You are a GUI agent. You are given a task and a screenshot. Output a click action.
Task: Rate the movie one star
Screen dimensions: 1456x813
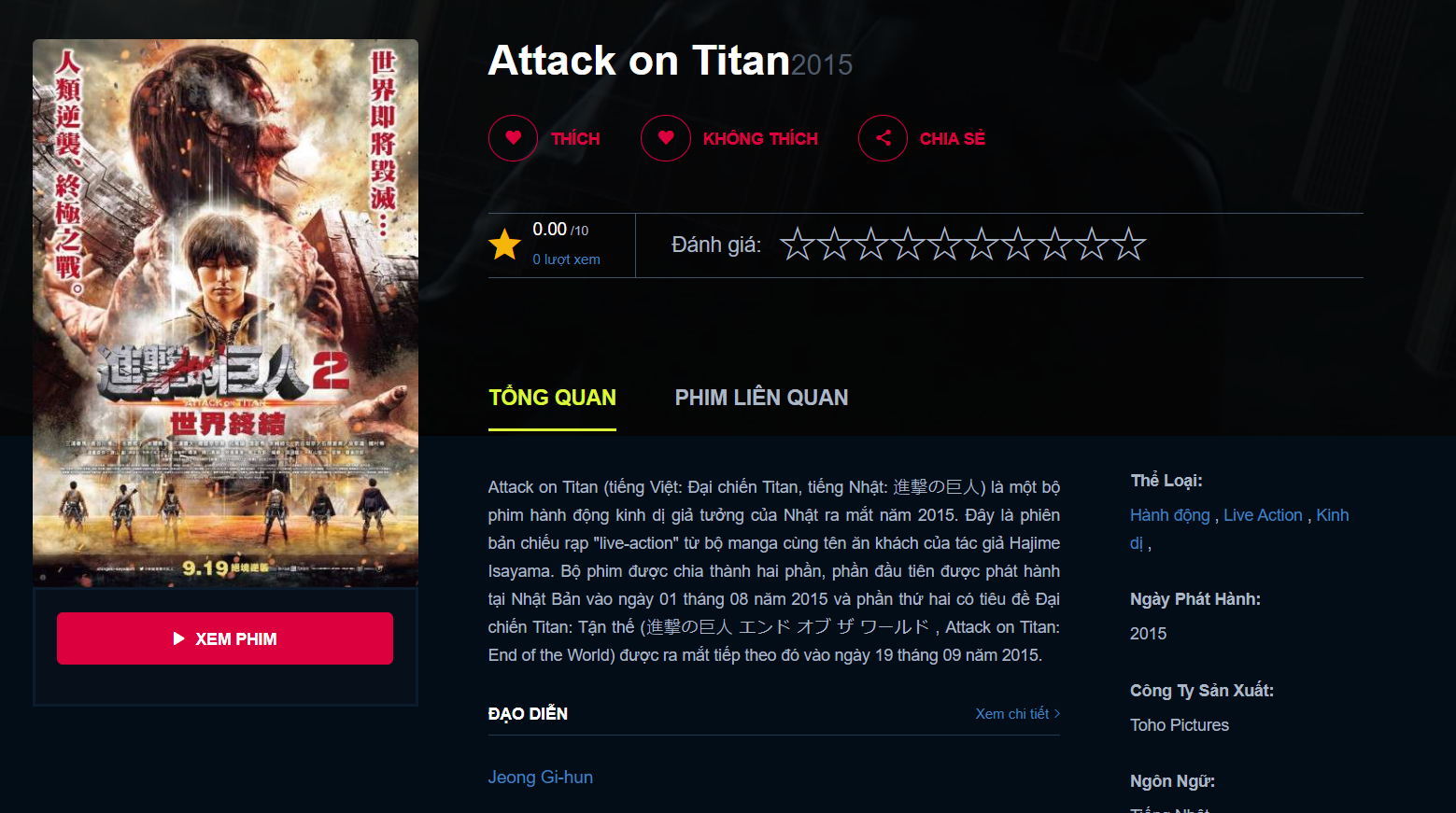pyautogui.click(x=797, y=245)
